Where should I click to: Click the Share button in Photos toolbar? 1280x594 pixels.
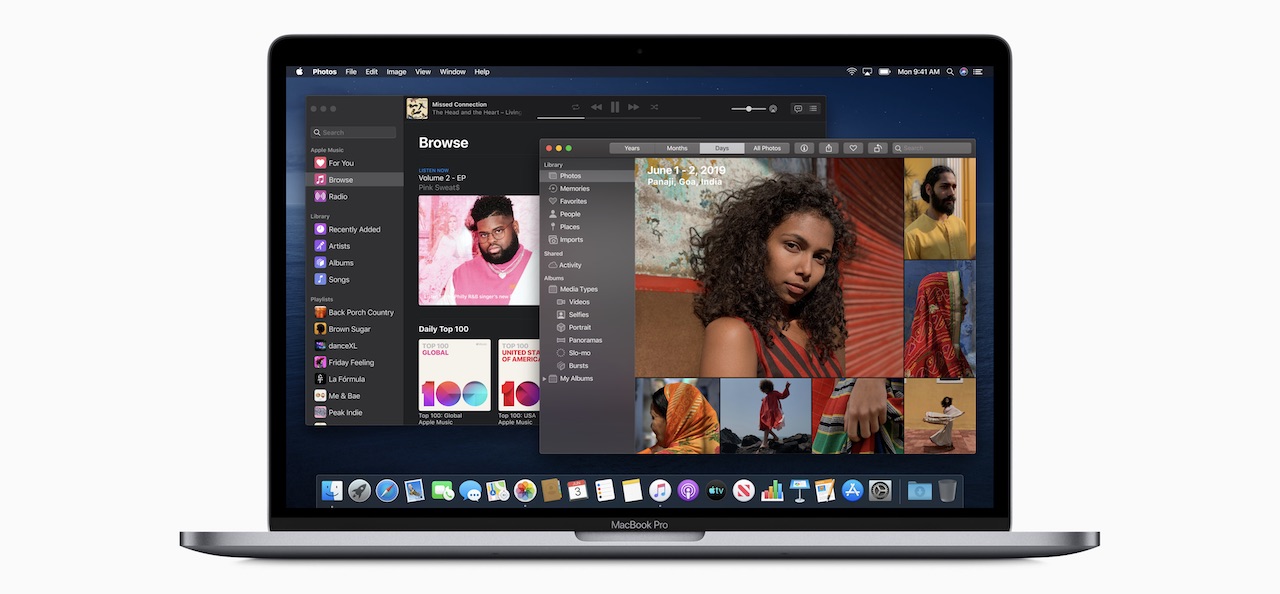[x=829, y=148]
